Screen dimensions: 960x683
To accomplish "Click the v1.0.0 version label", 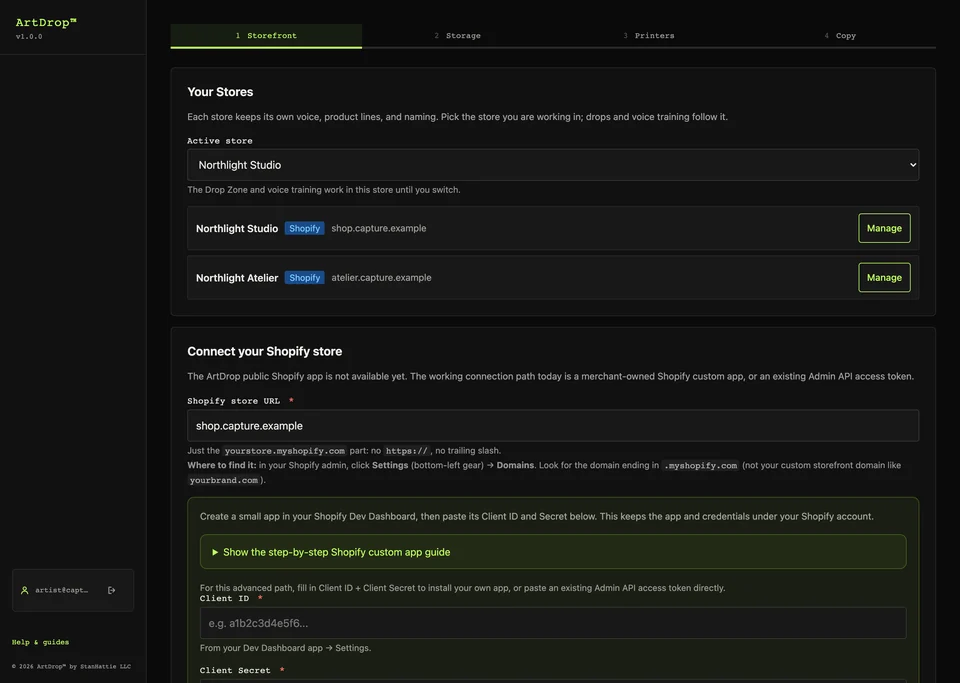I will pyautogui.click(x=29, y=37).
